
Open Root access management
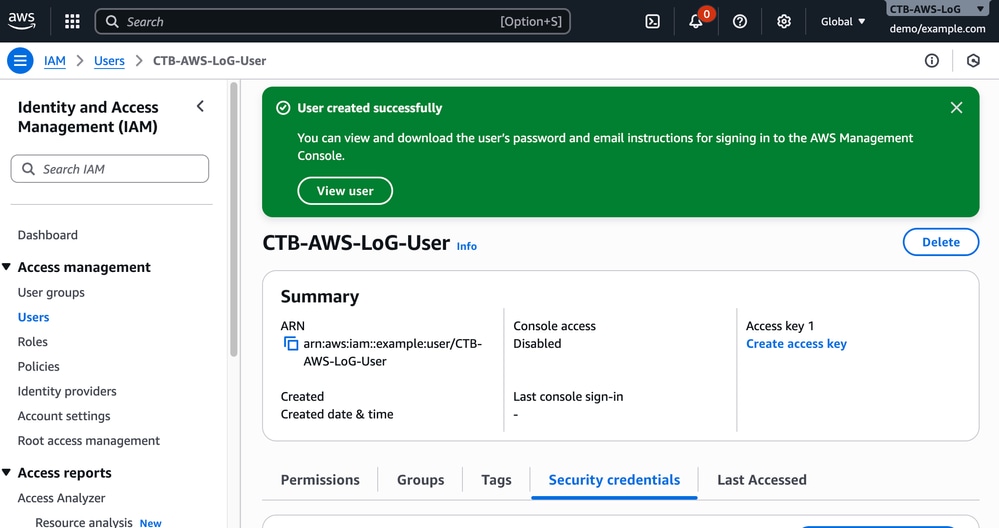(x=89, y=441)
